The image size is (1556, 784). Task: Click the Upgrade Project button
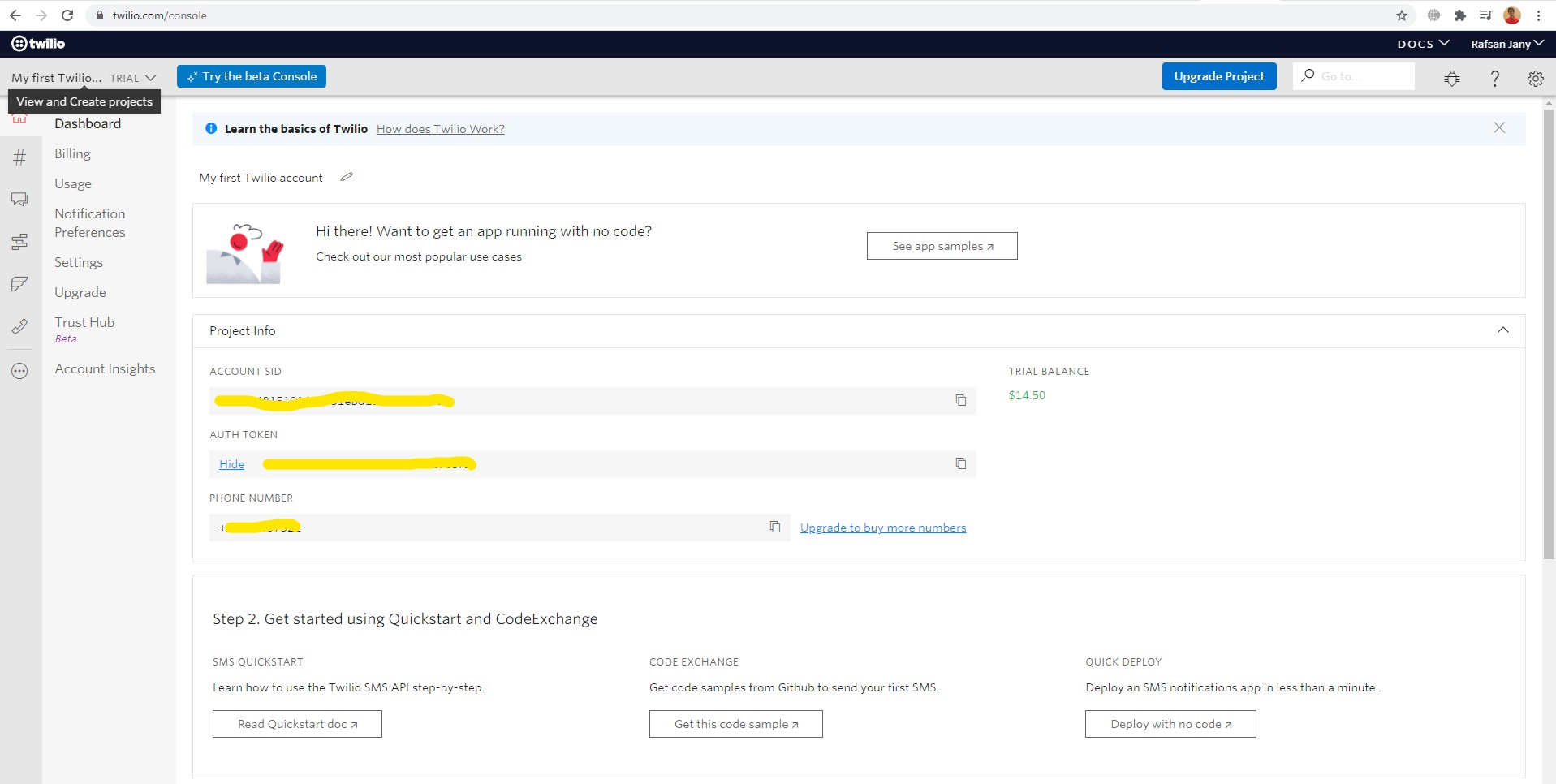(x=1218, y=75)
